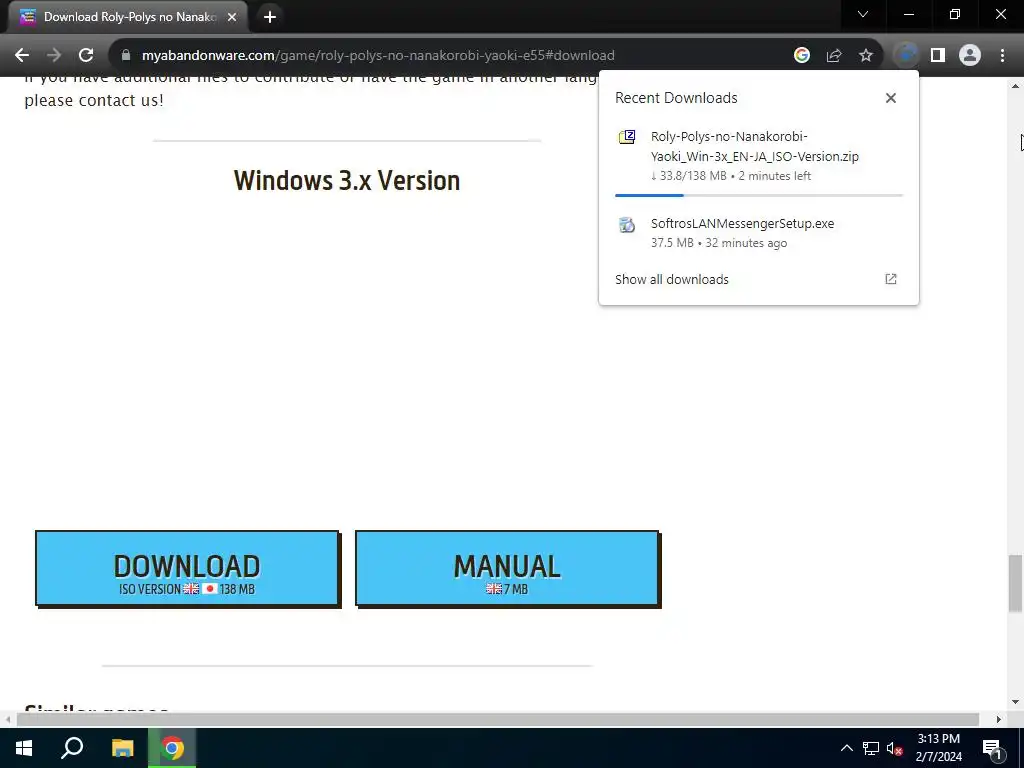
Task: Open the tab search chevron
Action: pos(863,14)
